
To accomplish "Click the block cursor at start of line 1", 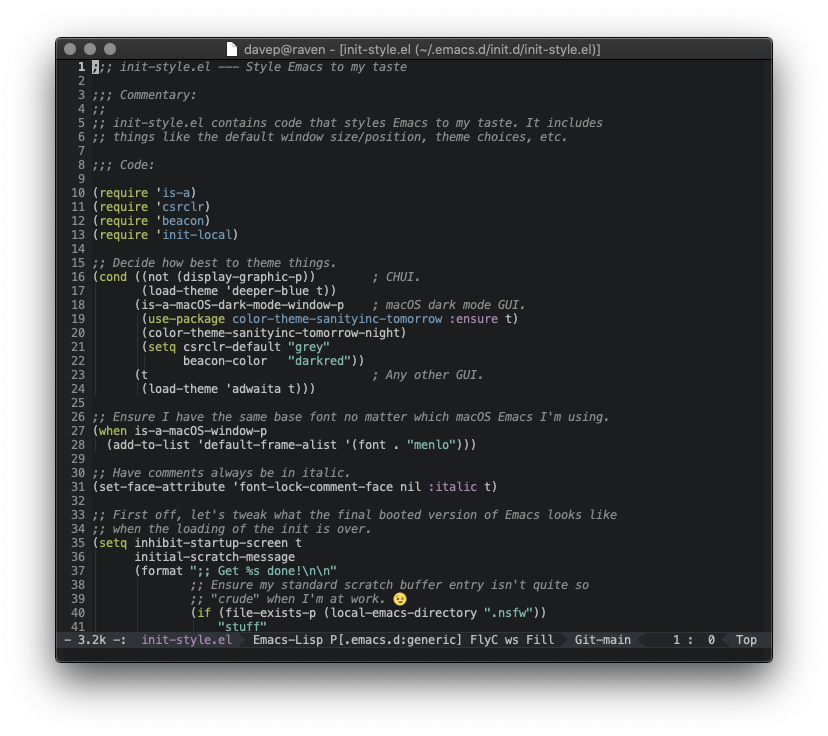I will tap(95, 67).
